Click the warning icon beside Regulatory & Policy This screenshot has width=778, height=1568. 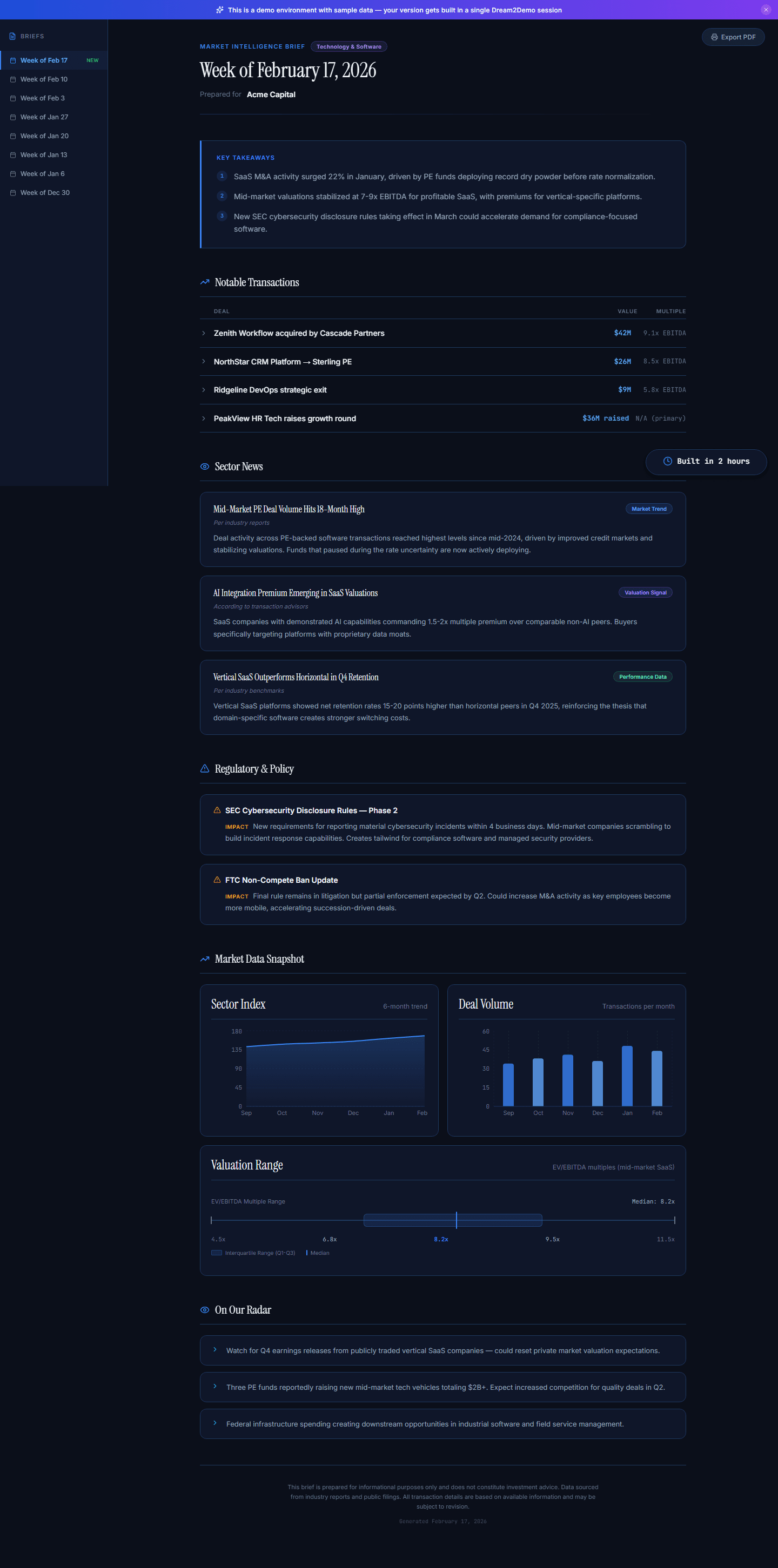tap(205, 769)
